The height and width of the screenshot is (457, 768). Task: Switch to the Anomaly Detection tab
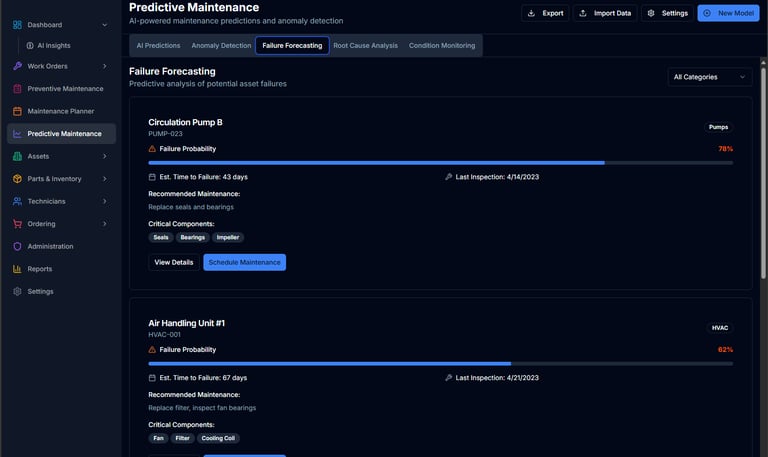221,46
